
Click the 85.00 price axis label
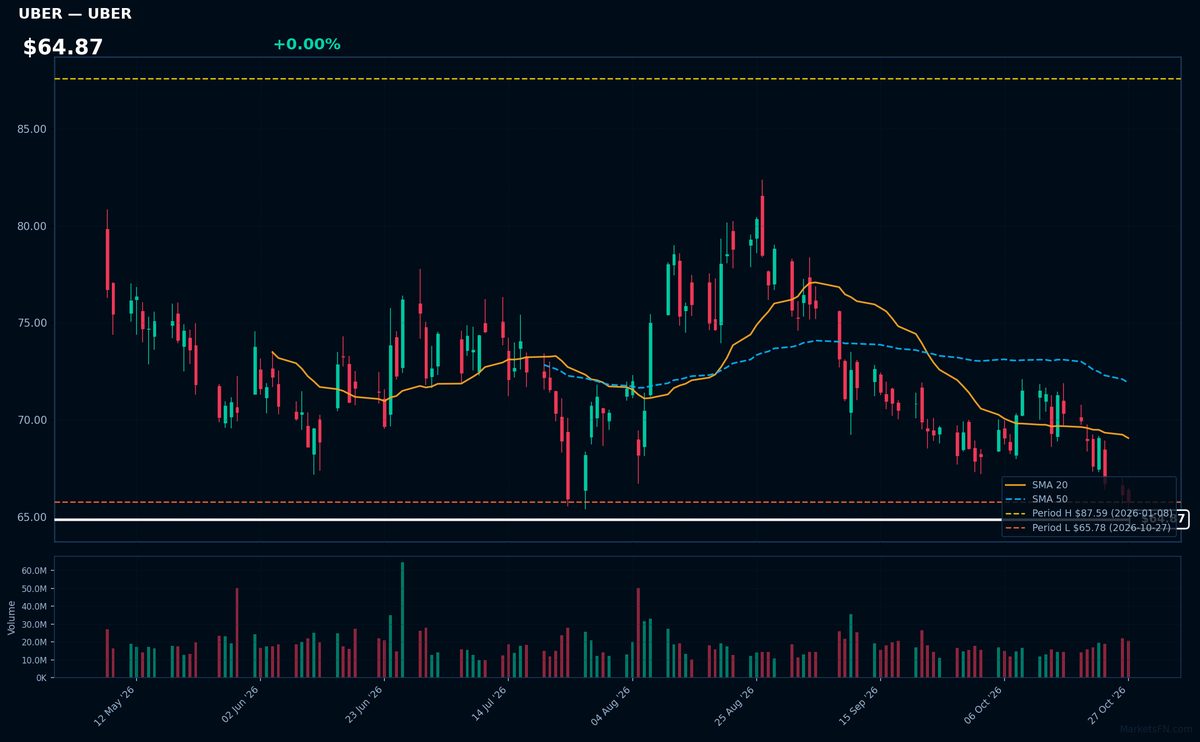tap(33, 129)
